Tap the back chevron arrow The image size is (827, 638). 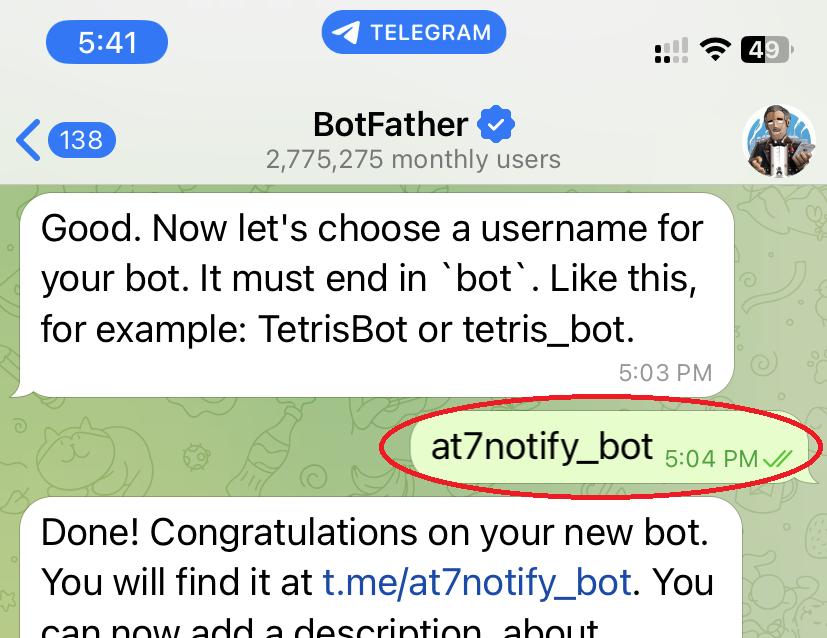[29, 140]
